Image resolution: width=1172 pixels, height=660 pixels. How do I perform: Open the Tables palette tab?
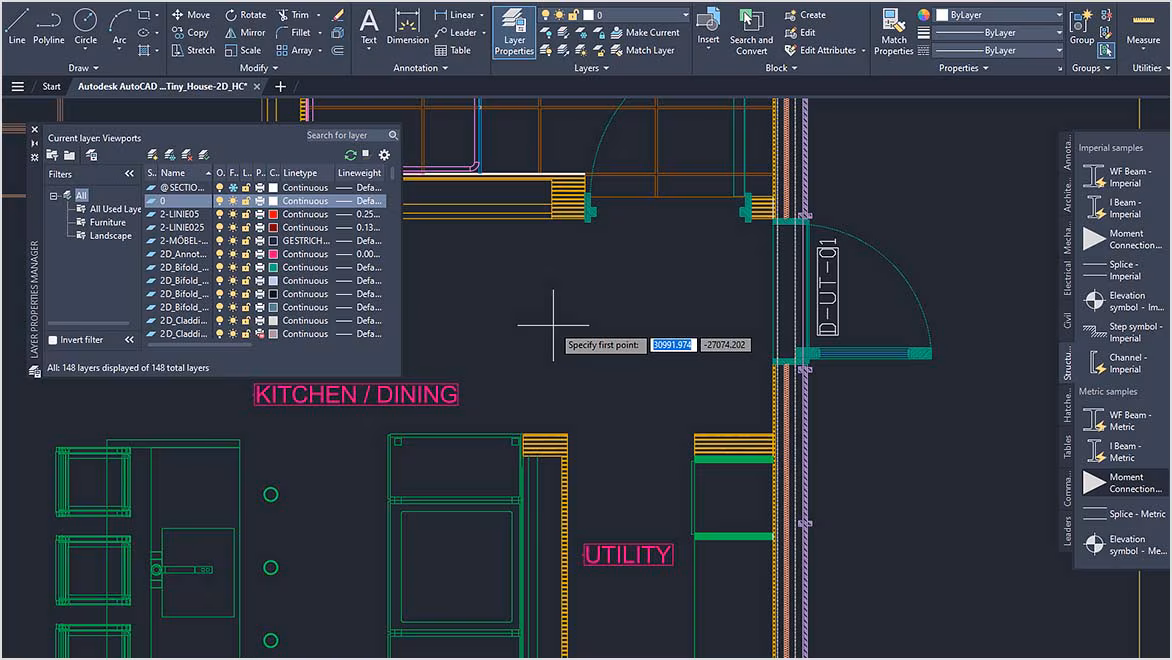pos(1067,447)
